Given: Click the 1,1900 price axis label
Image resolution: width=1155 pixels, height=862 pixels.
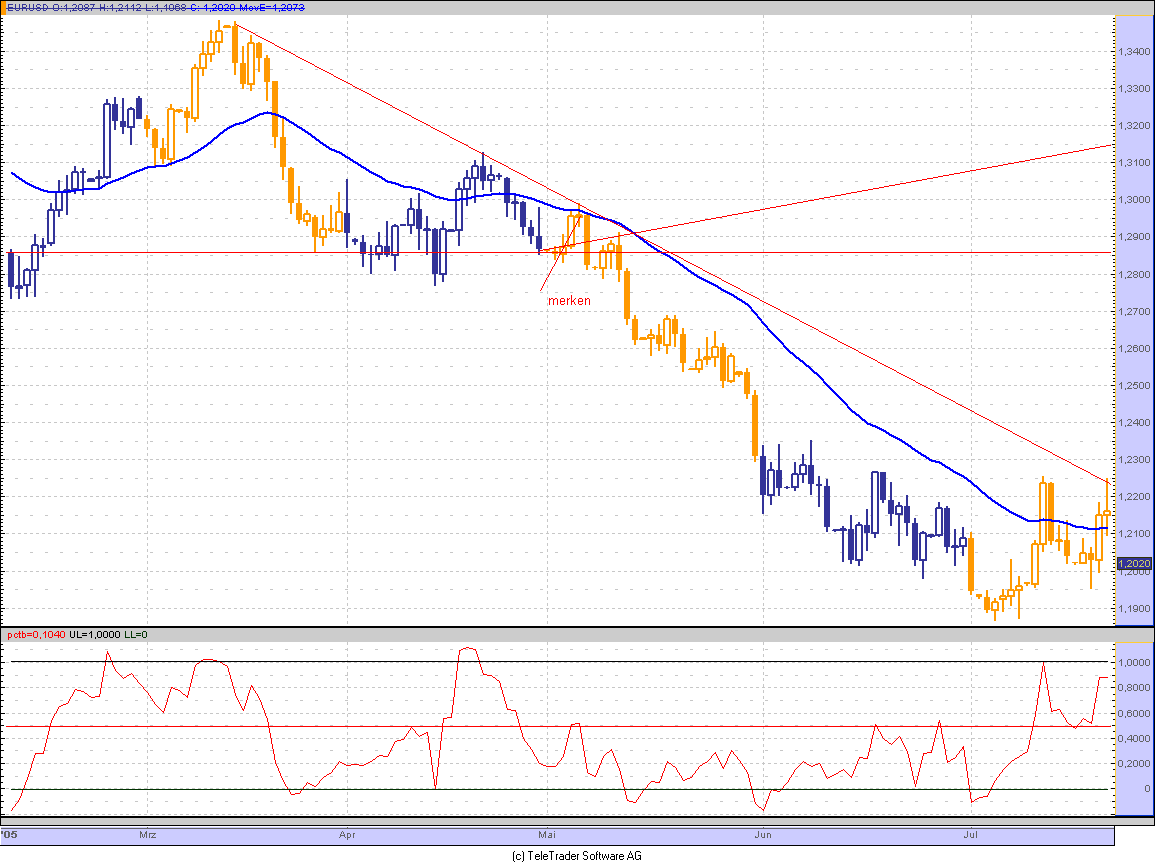Looking at the screenshot, I should [1134, 609].
